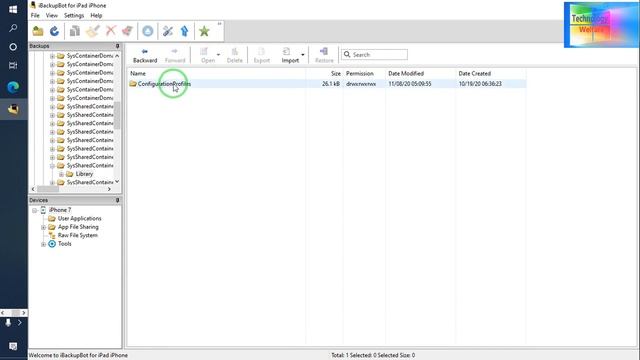This screenshot has height=360, width=640.
Task: Select App File Sharing tree item
Action: click(78, 227)
